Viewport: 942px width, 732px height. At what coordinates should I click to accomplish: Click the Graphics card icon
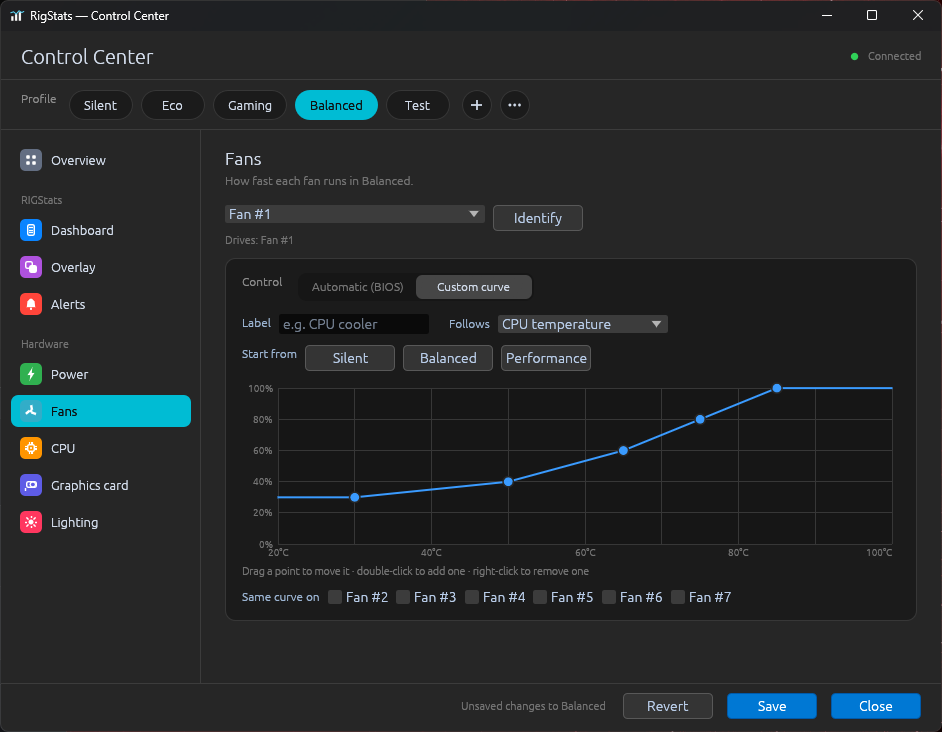[31, 485]
